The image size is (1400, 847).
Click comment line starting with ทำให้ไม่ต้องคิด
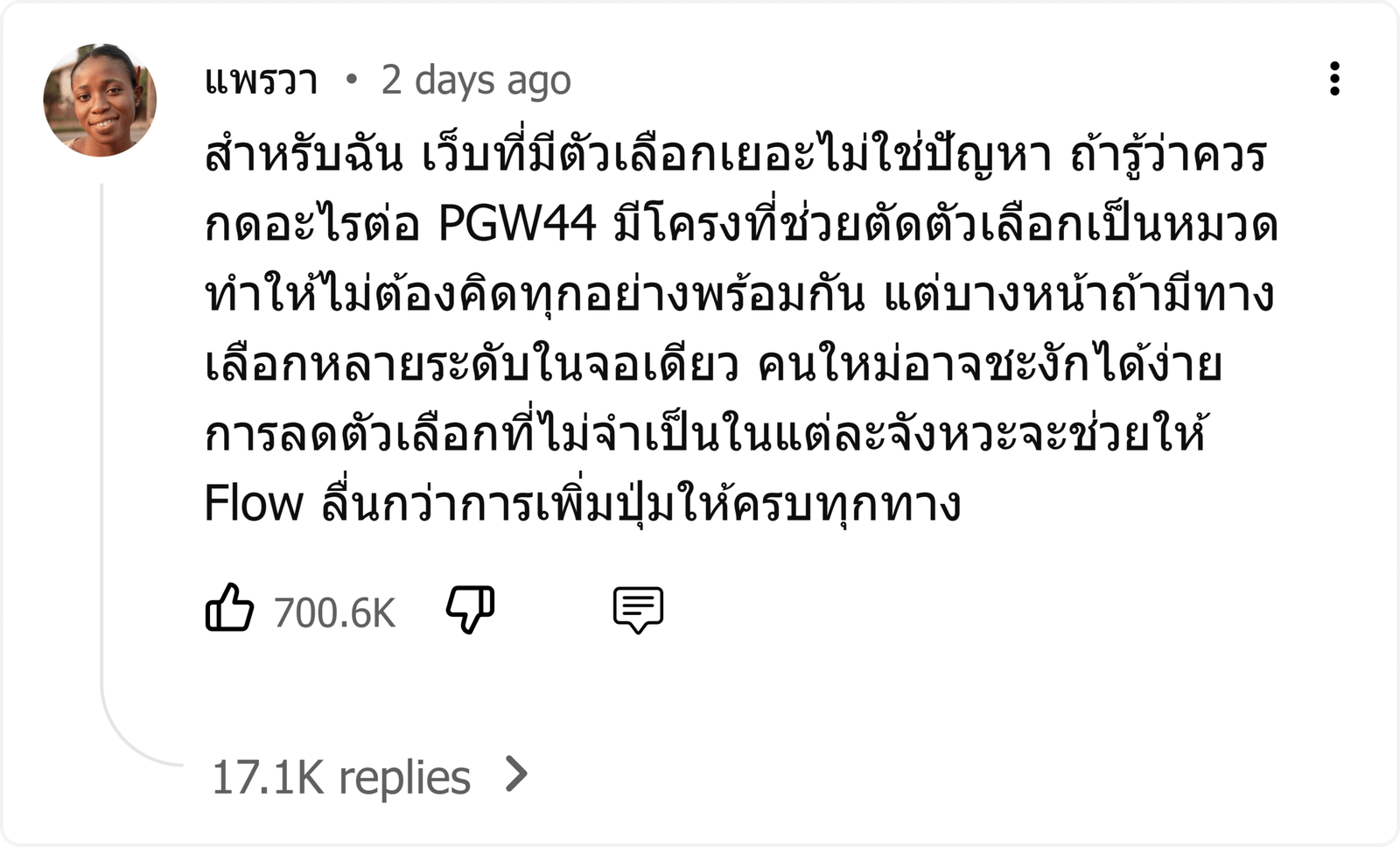[739, 294]
